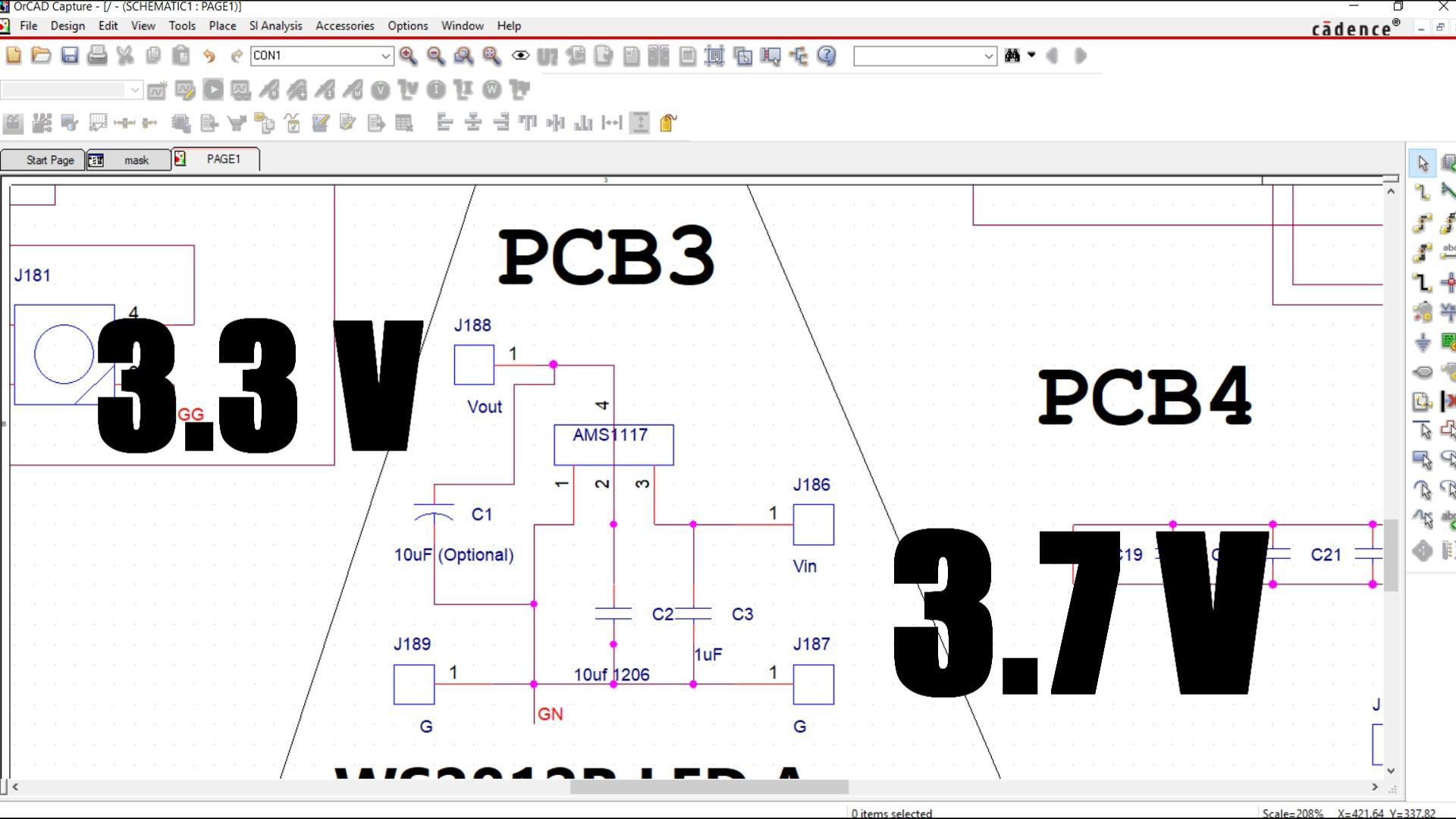Switch to the mask tab
This screenshot has width=1456, height=819.
tap(129, 160)
